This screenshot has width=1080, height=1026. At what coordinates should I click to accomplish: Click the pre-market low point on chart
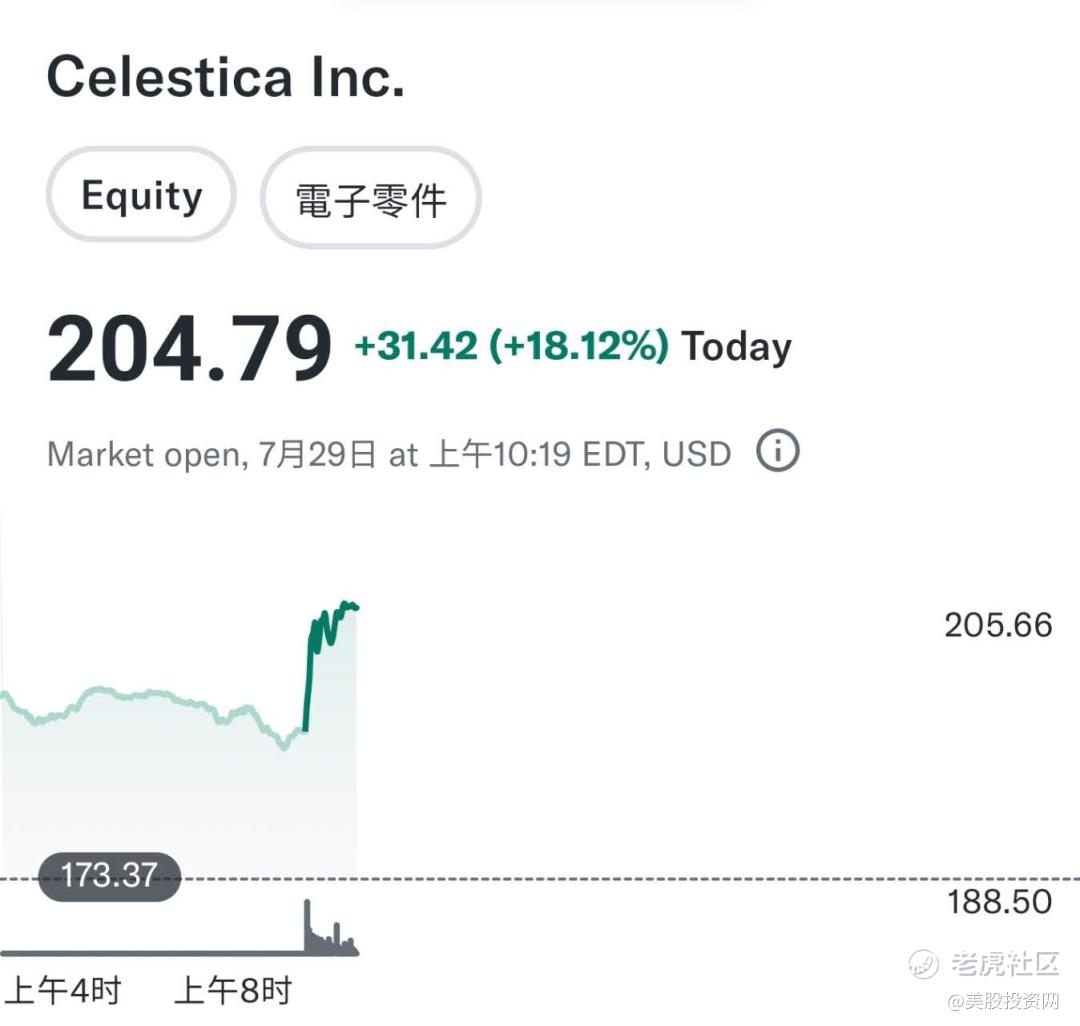[284, 746]
